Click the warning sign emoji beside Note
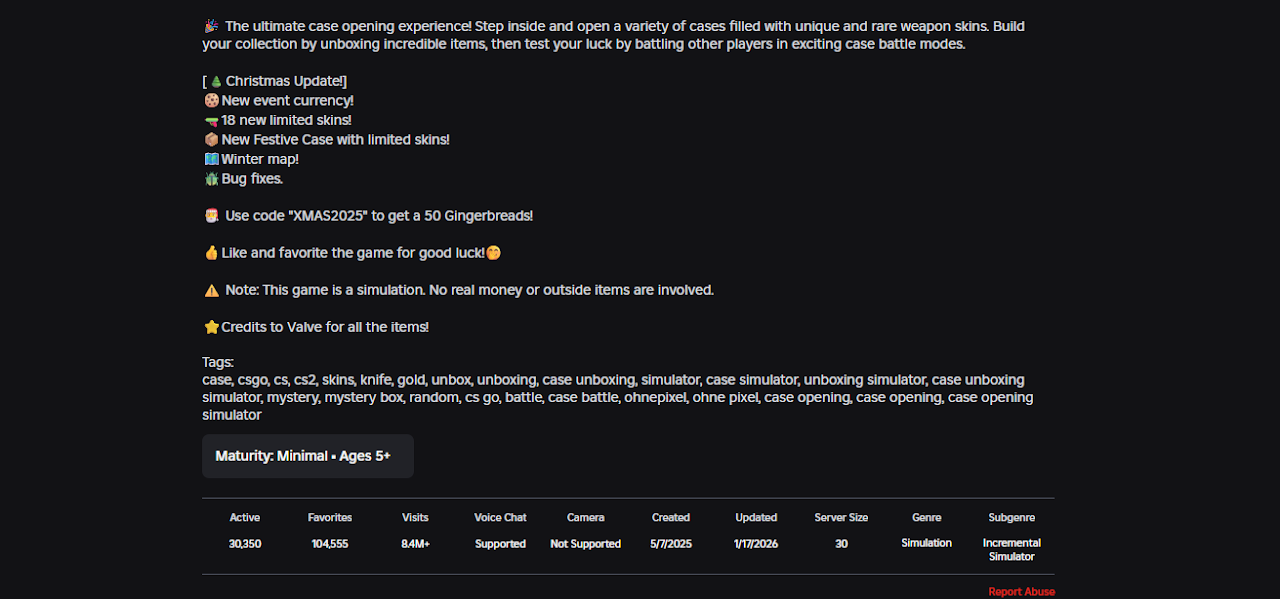The height and width of the screenshot is (599, 1280). [x=211, y=290]
